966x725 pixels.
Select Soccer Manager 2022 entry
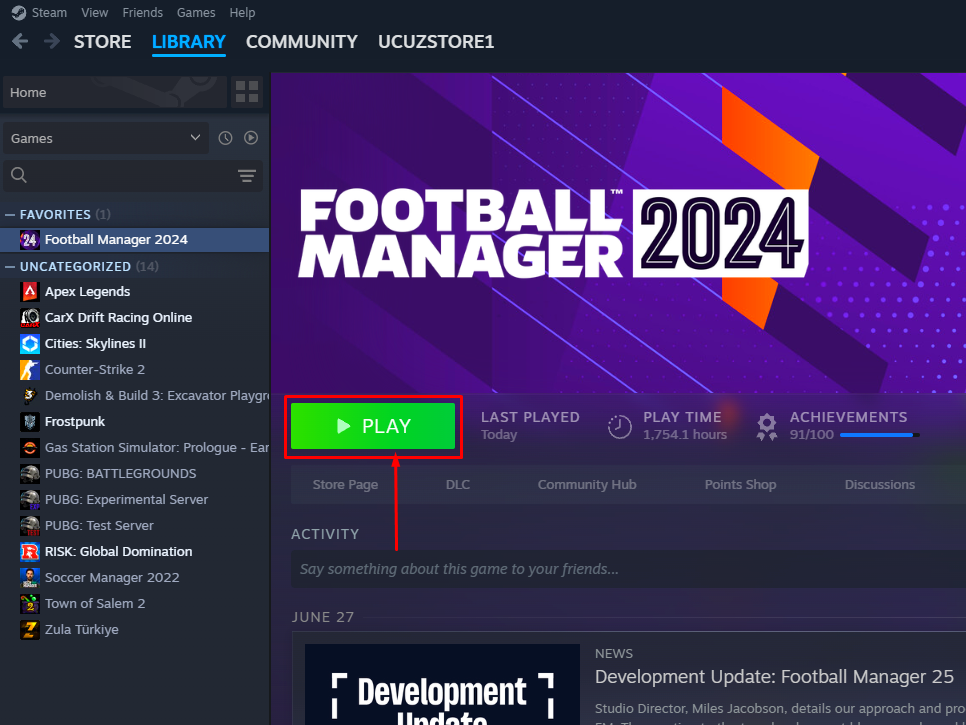pos(135,578)
